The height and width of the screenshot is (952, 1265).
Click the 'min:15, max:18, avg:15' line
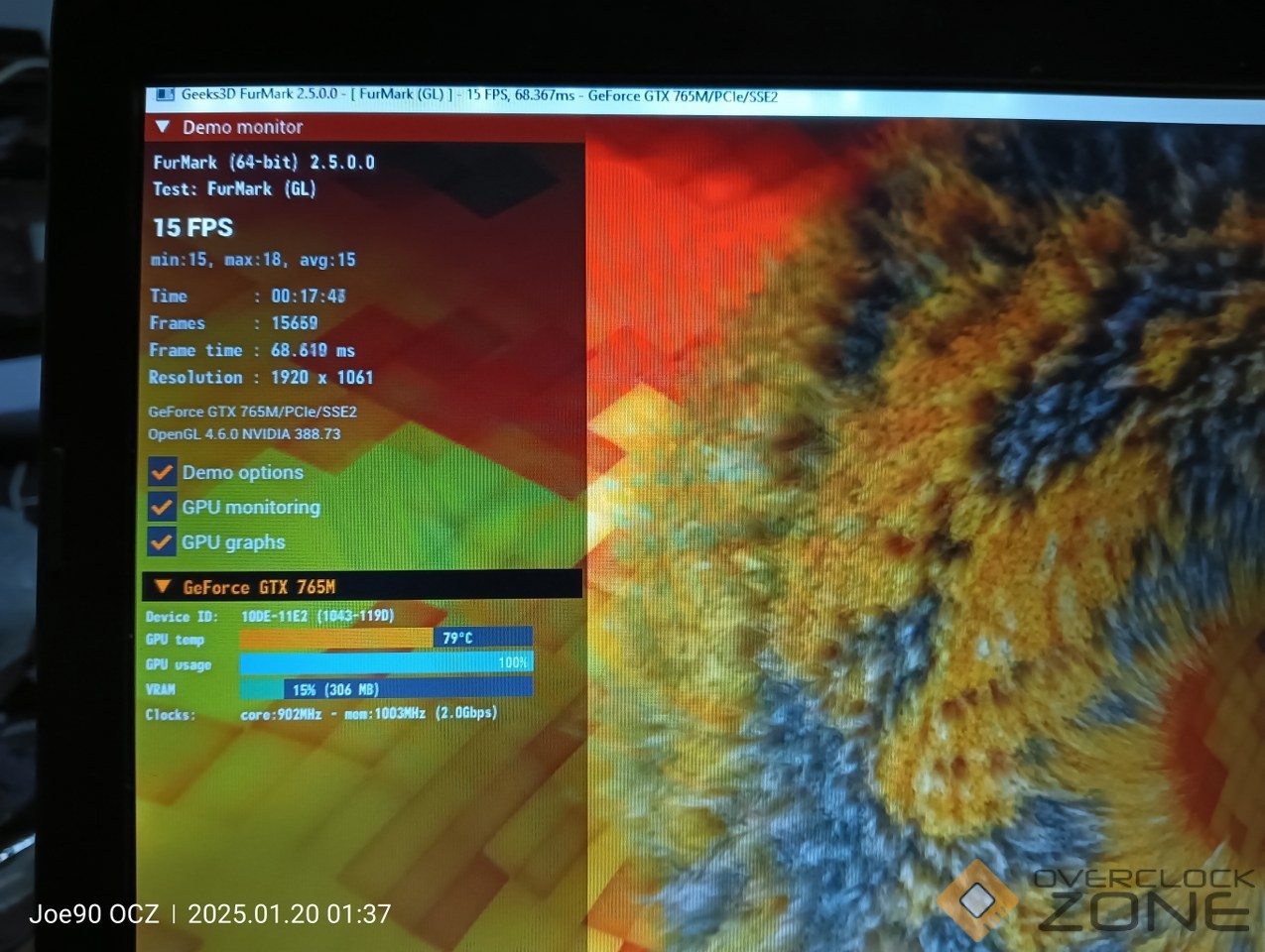[253, 260]
